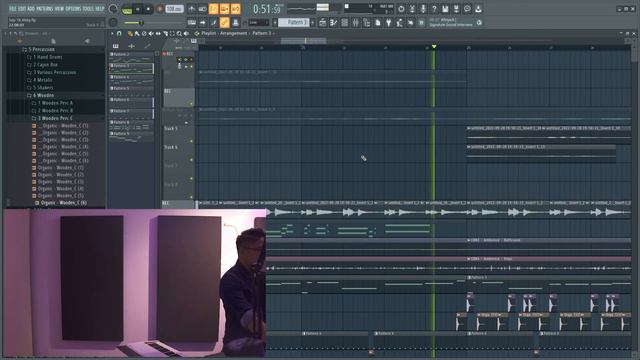
Task: Open the TOOLS menu
Action: tap(88, 9)
